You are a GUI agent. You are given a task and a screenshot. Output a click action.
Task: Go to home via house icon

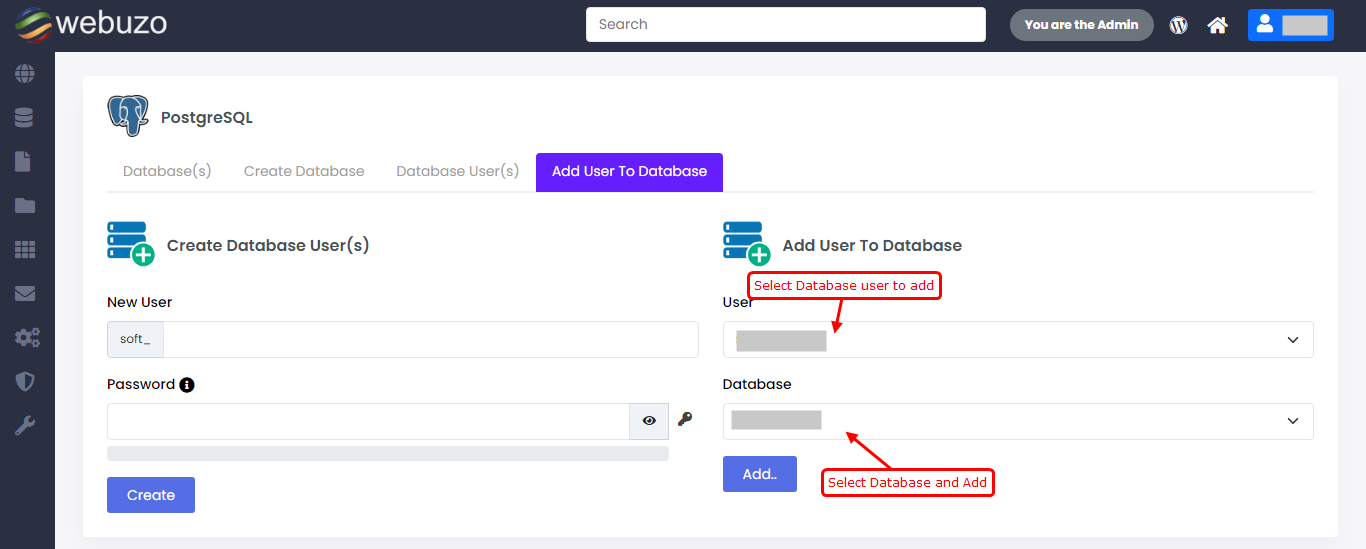[1217, 25]
